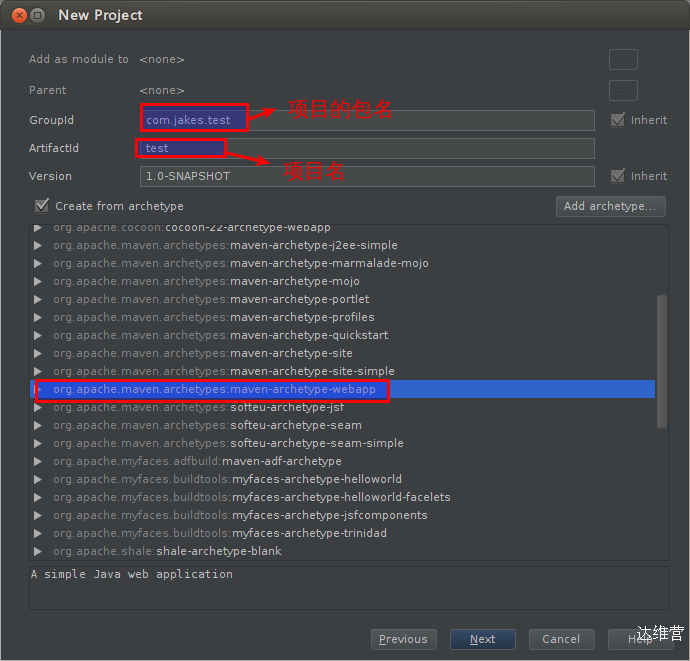Expand the myfaces-archetype-trinidad node

point(38,533)
